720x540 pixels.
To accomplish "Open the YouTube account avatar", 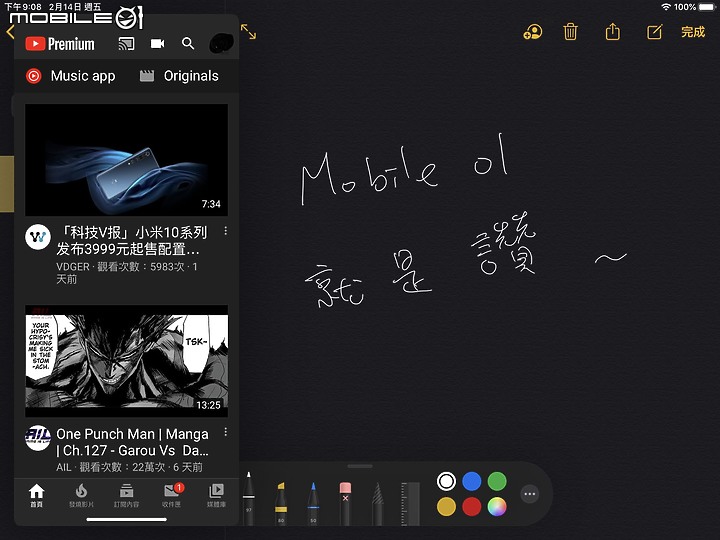I will click(221, 44).
